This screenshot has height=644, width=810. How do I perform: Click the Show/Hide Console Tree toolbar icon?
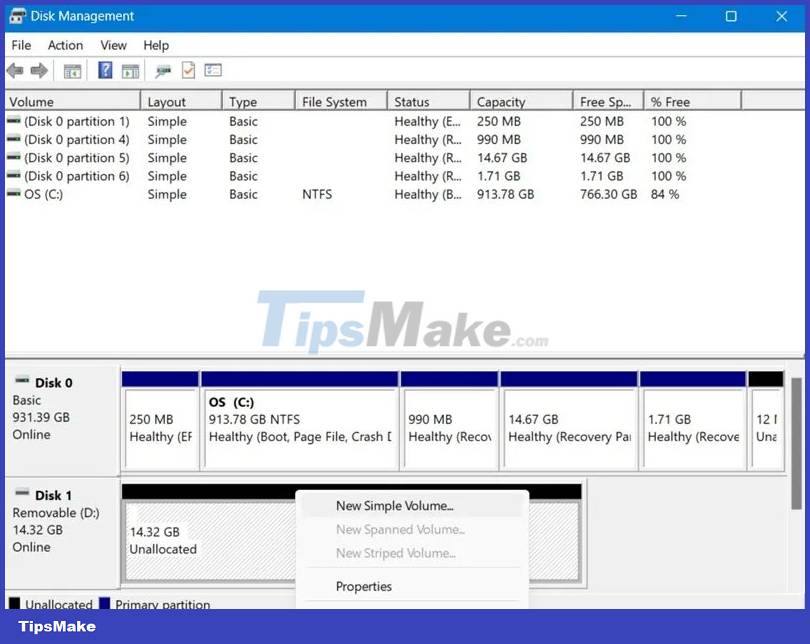coord(72,70)
